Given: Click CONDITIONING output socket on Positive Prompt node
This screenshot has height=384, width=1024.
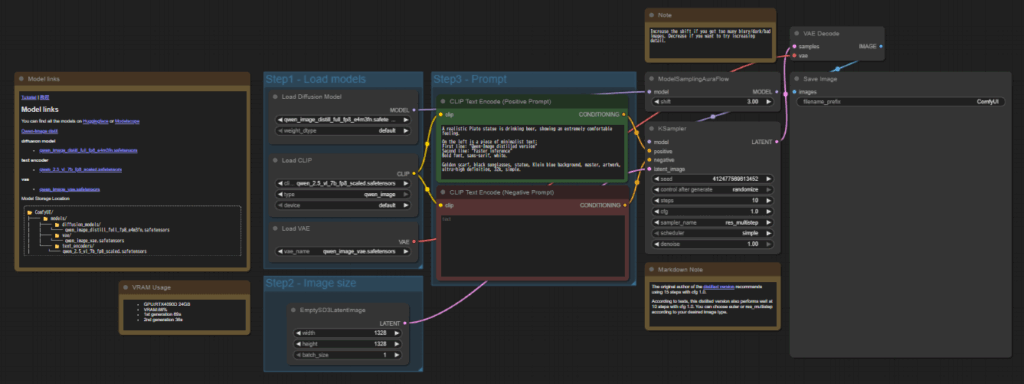Looking at the screenshot, I should [625, 114].
